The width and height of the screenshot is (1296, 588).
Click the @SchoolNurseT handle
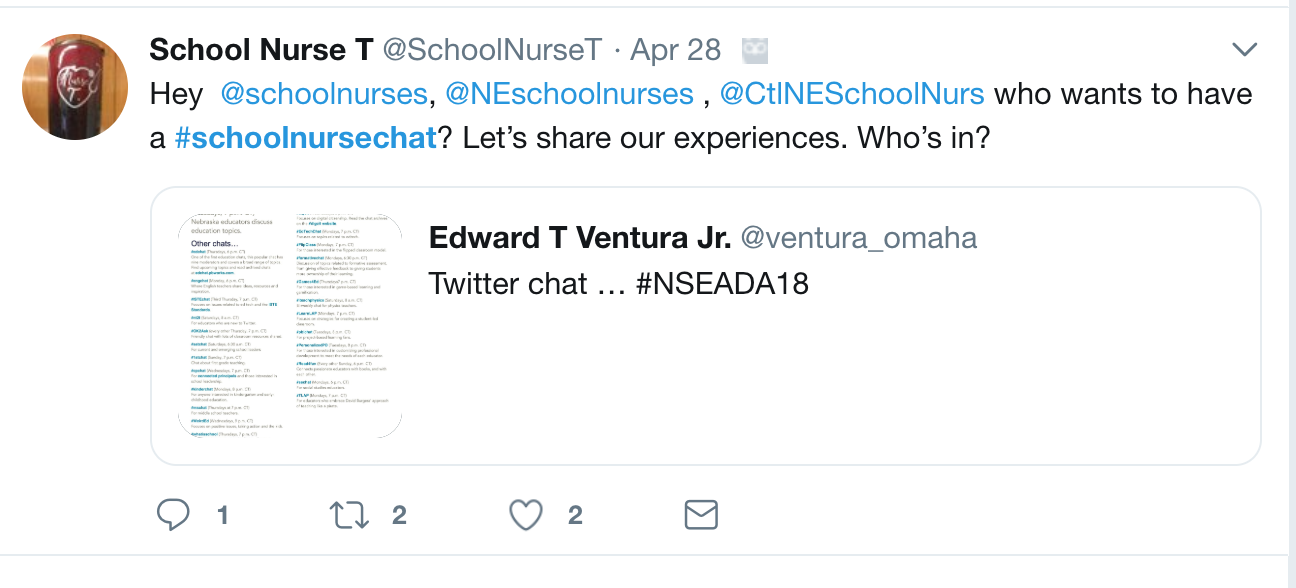493,50
